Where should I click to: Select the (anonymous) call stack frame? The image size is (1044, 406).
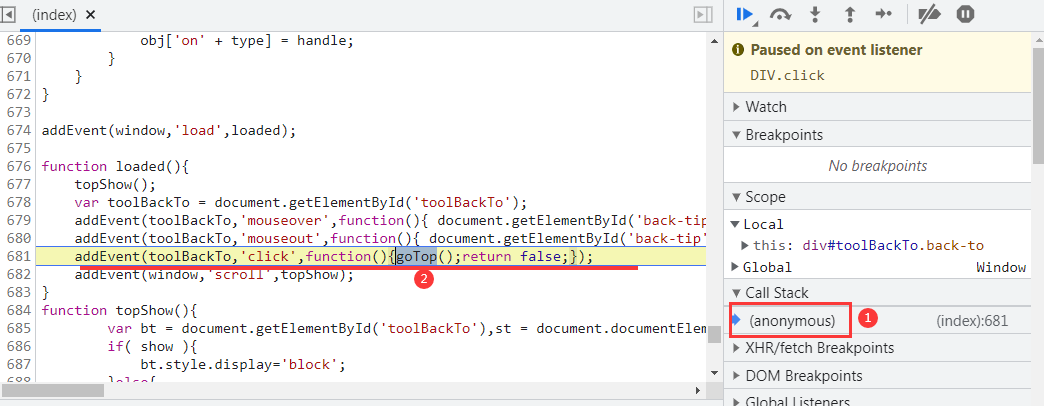(792, 320)
